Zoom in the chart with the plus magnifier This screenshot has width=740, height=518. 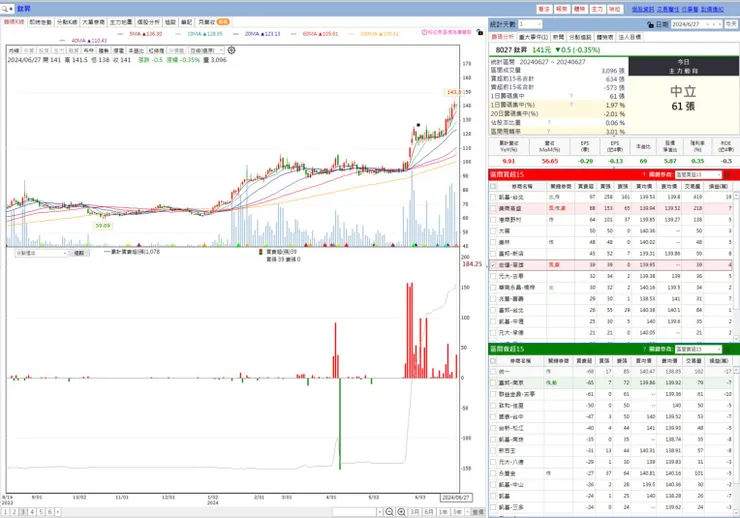(401, 512)
